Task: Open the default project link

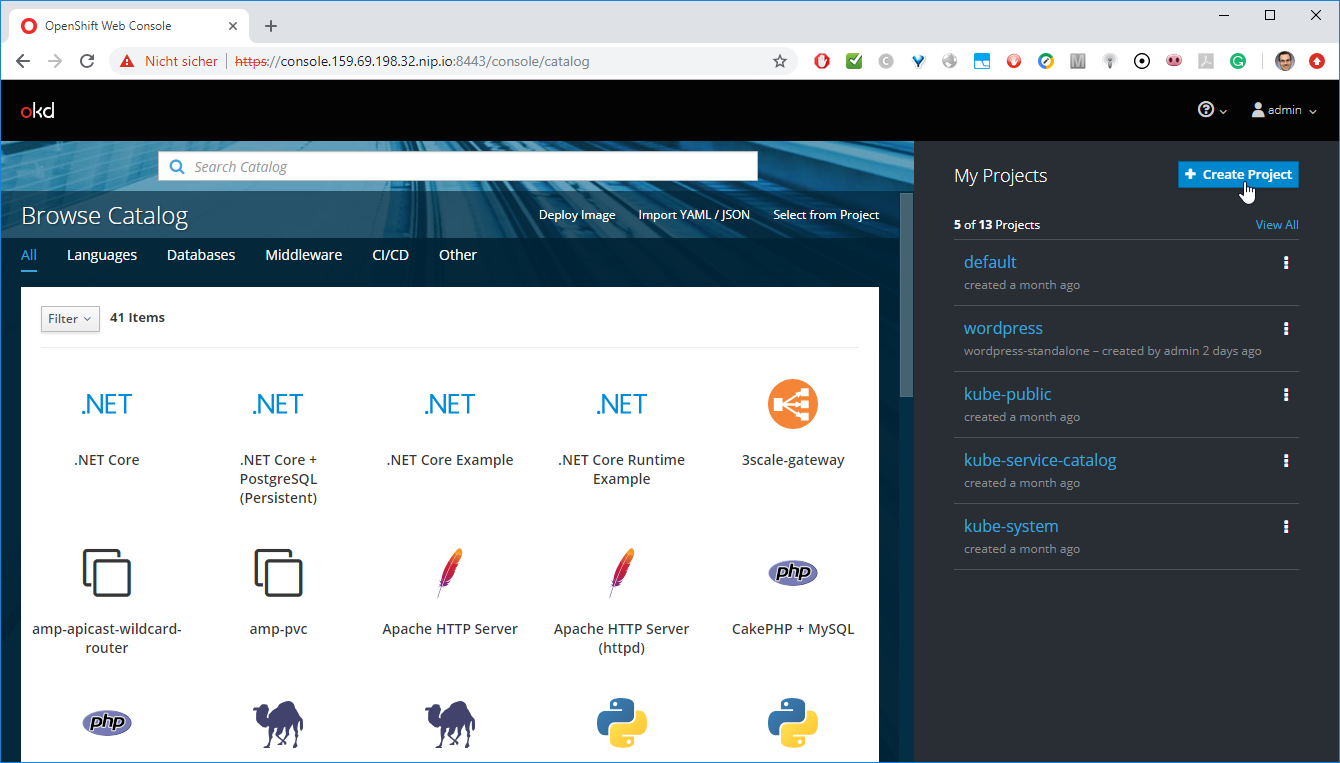Action: point(990,262)
